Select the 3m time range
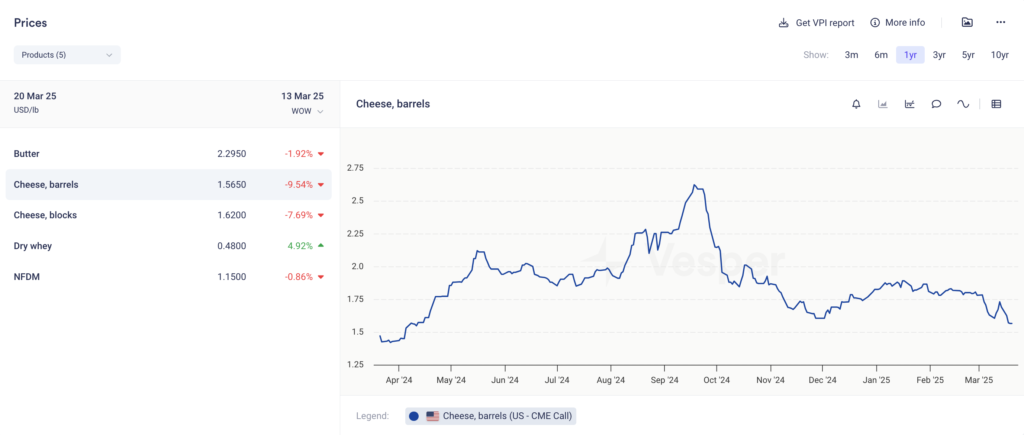 coord(851,55)
